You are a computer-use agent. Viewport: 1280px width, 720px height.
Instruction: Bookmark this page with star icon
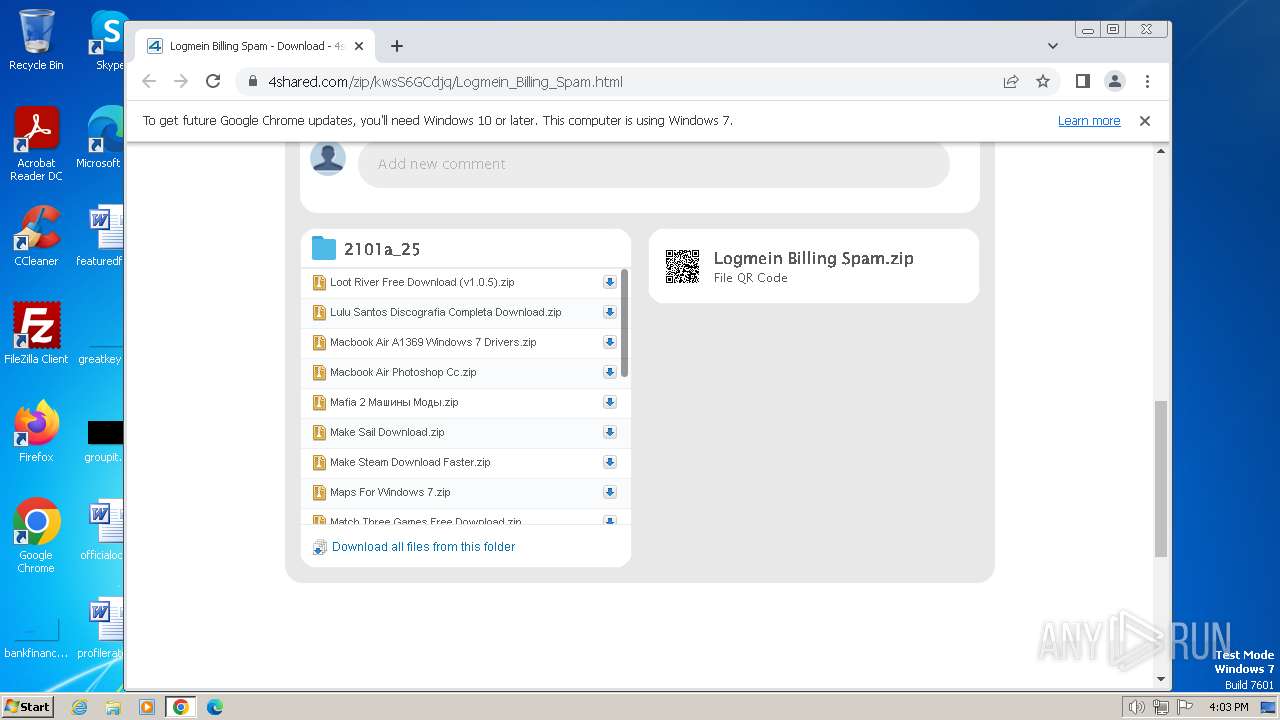tap(1043, 81)
